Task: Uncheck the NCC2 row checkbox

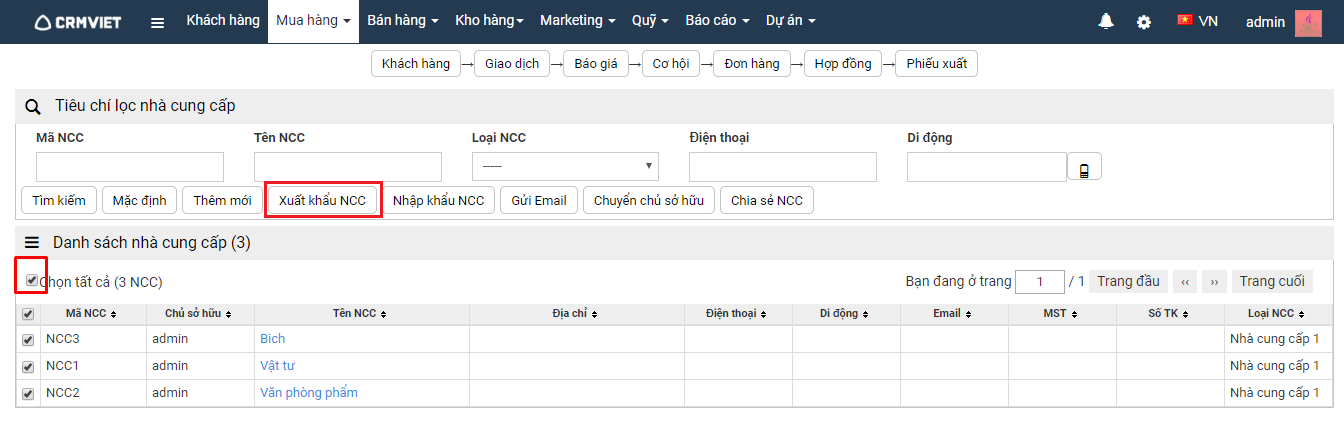Action: (28, 393)
